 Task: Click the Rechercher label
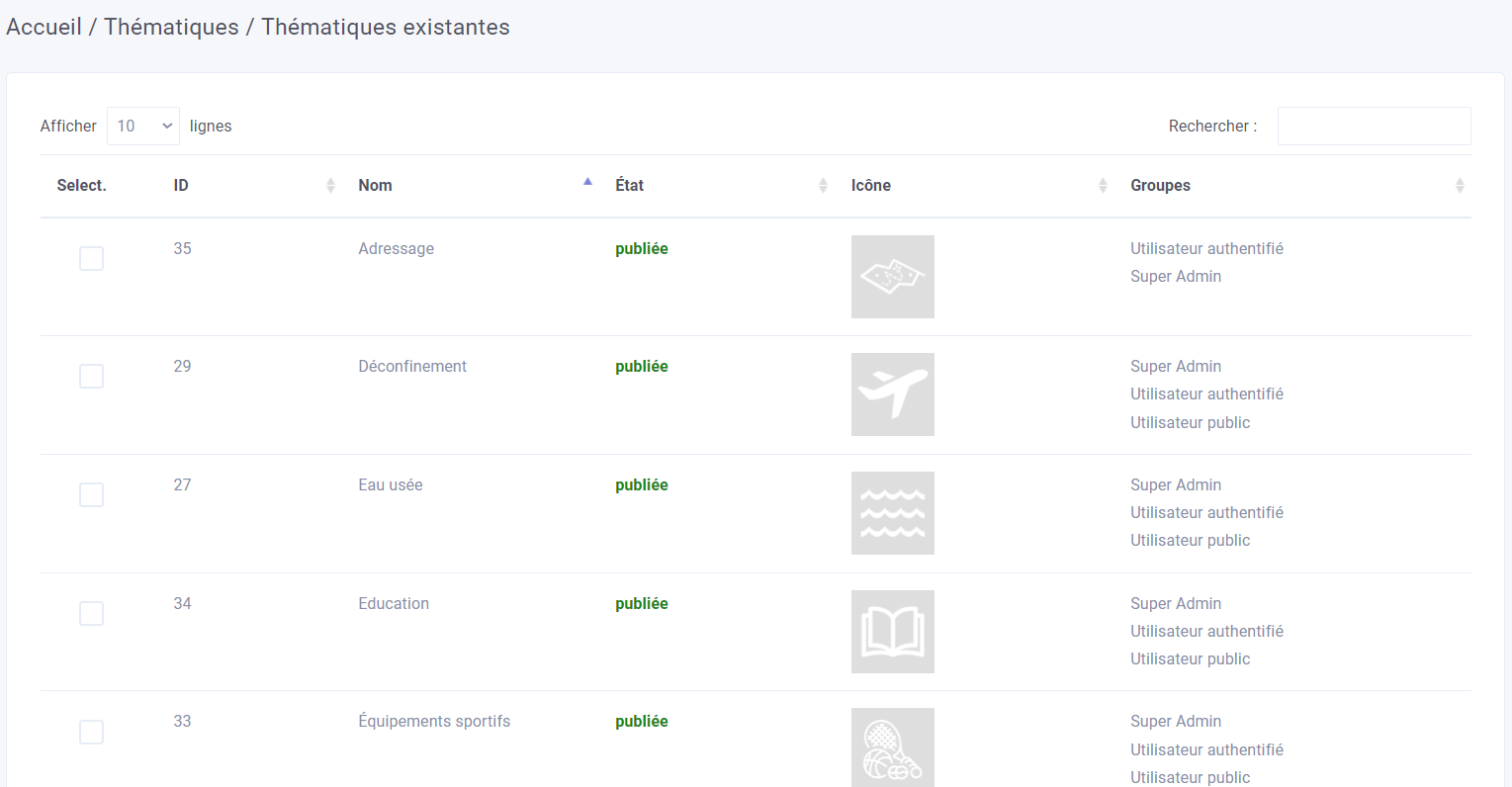click(x=1212, y=126)
